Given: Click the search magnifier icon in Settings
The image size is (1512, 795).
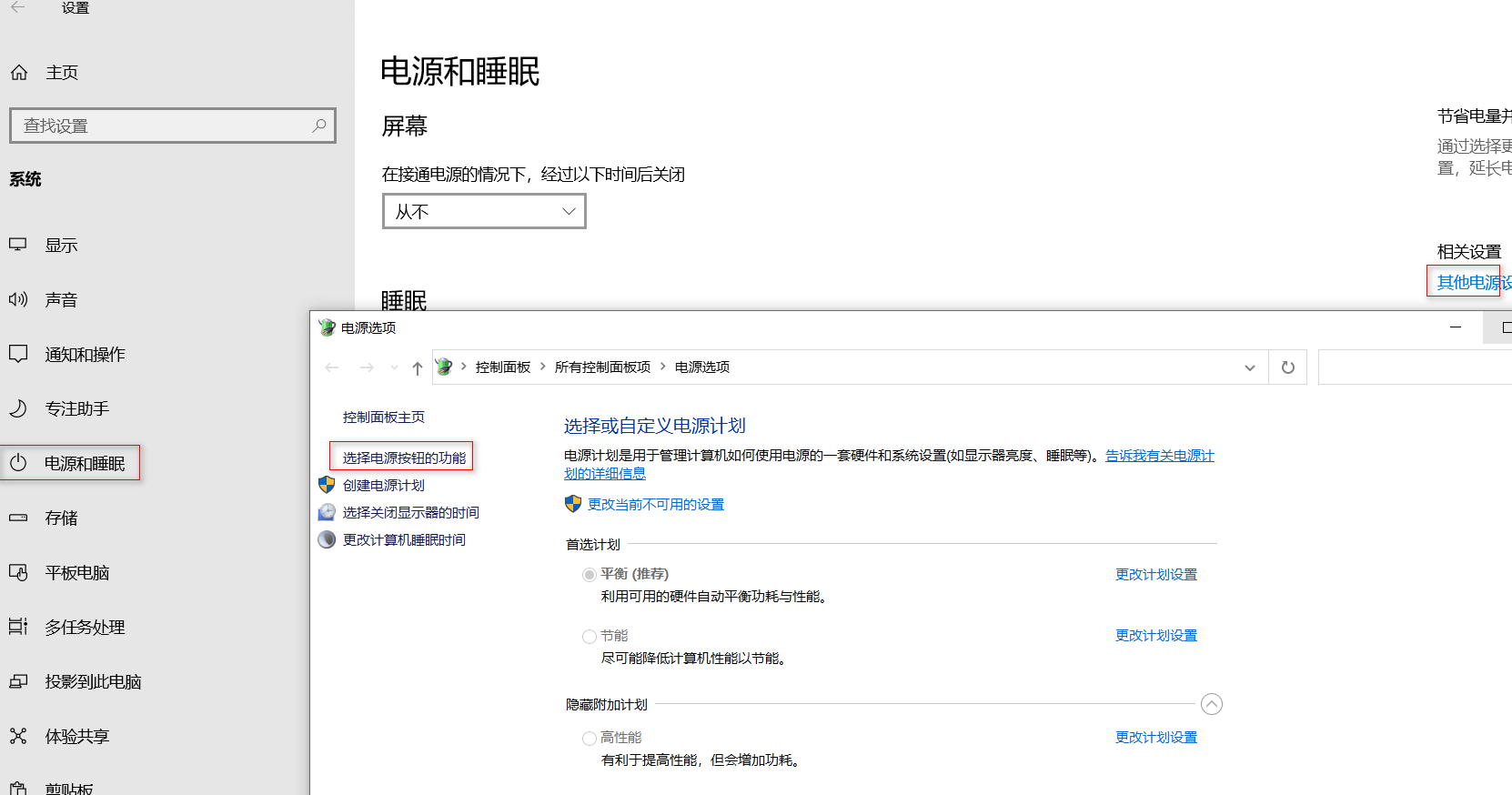Looking at the screenshot, I should tap(319, 126).
